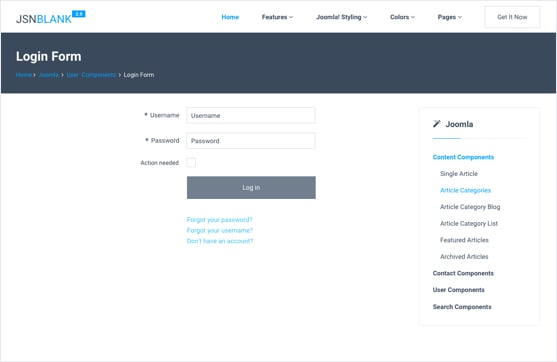Open Article Category Blog sidebar item
Image resolution: width=557 pixels, height=362 pixels.
point(470,207)
